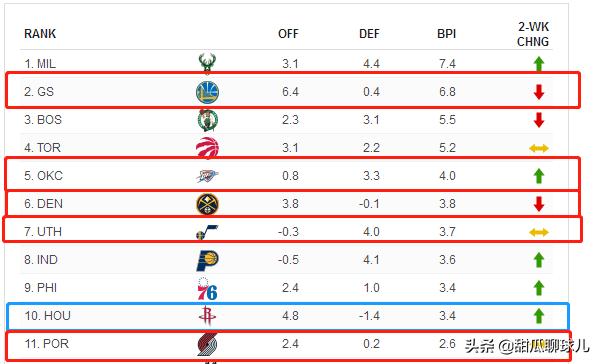600x364 pixels.
Task: Click the Utah Jazz logo
Action: click(x=207, y=232)
